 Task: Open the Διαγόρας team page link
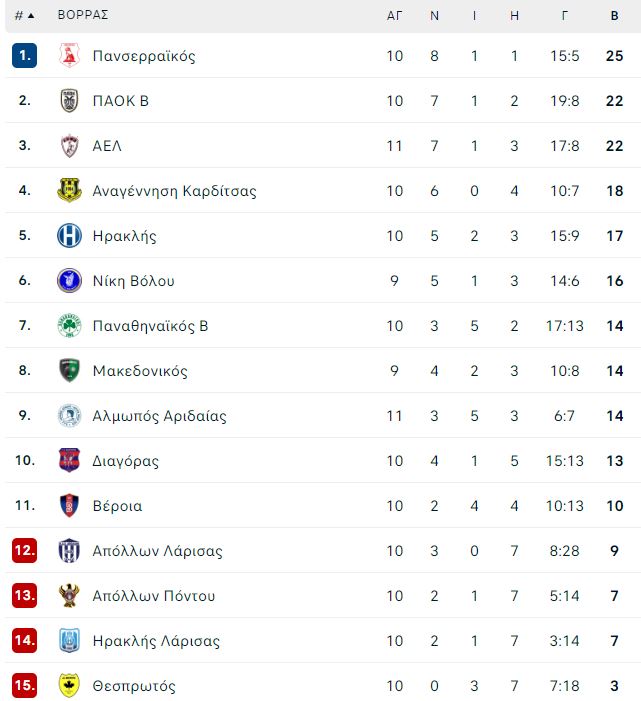click(126, 461)
